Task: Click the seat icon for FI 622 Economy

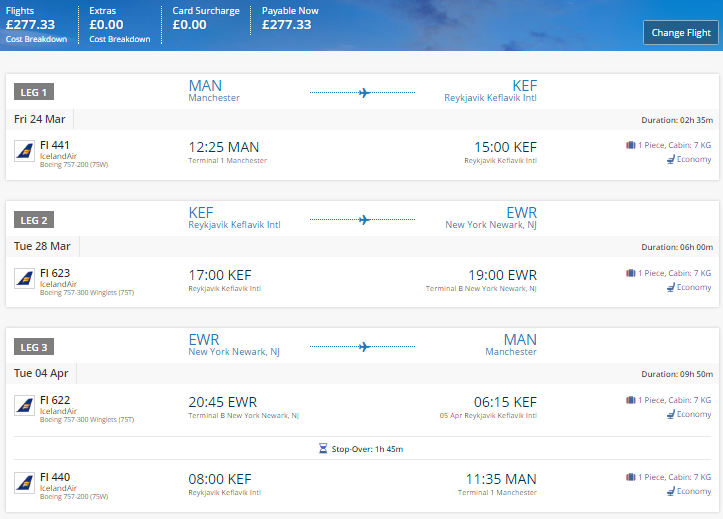Action: tap(671, 414)
